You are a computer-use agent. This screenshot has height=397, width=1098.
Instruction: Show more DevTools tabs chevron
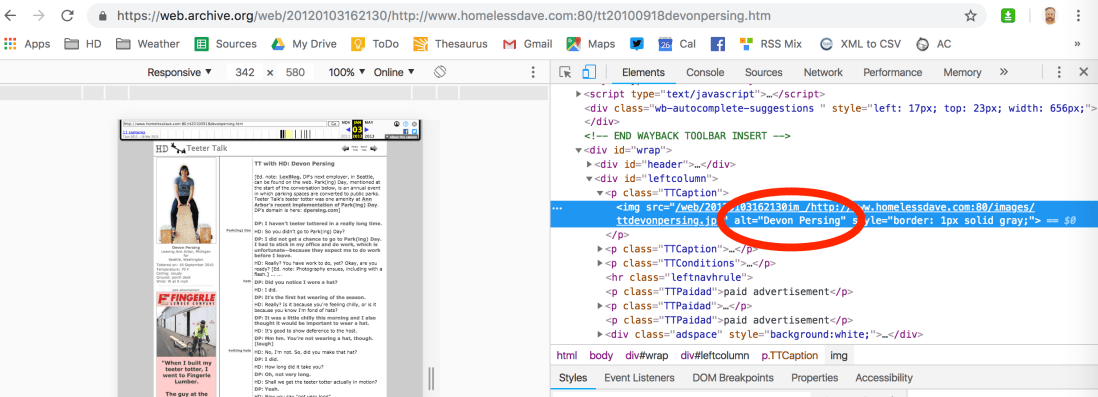[1003, 72]
